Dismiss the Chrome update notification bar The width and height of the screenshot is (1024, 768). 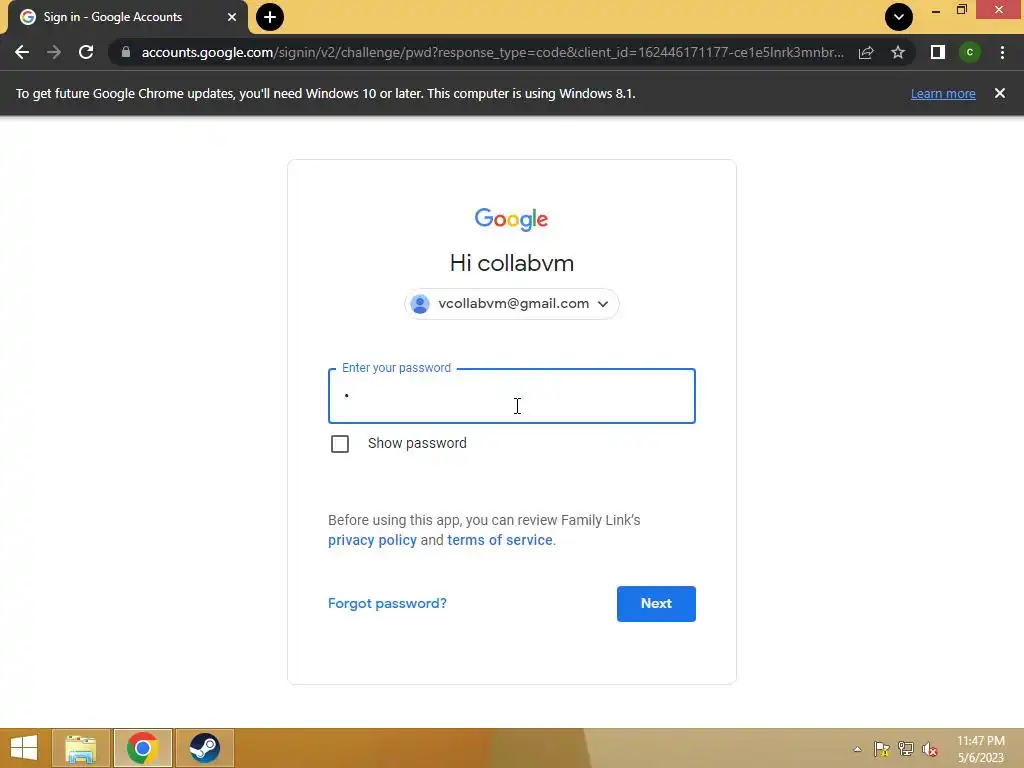click(x=999, y=93)
